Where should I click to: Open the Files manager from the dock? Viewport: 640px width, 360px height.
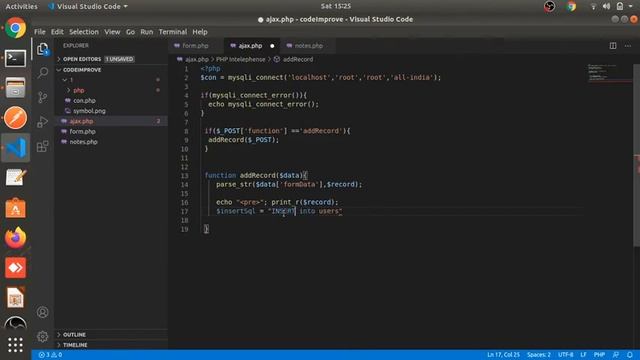16,88
